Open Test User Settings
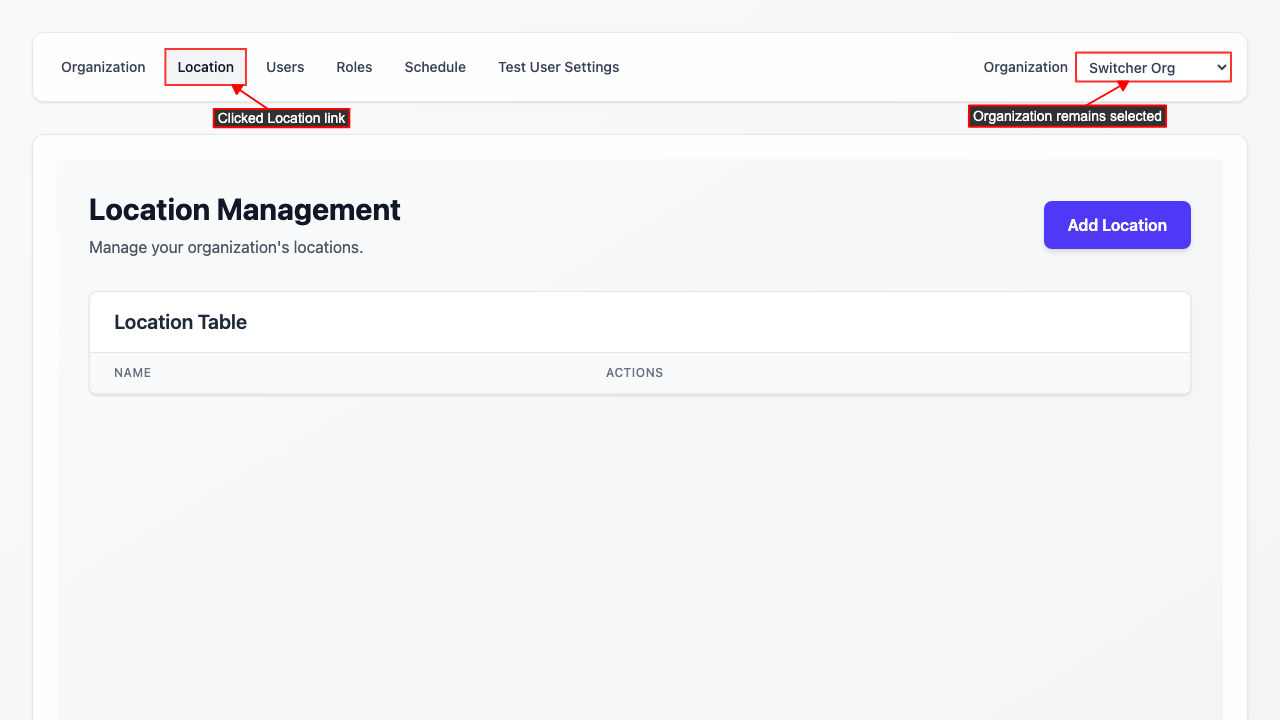Image resolution: width=1280 pixels, height=720 pixels. [558, 67]
